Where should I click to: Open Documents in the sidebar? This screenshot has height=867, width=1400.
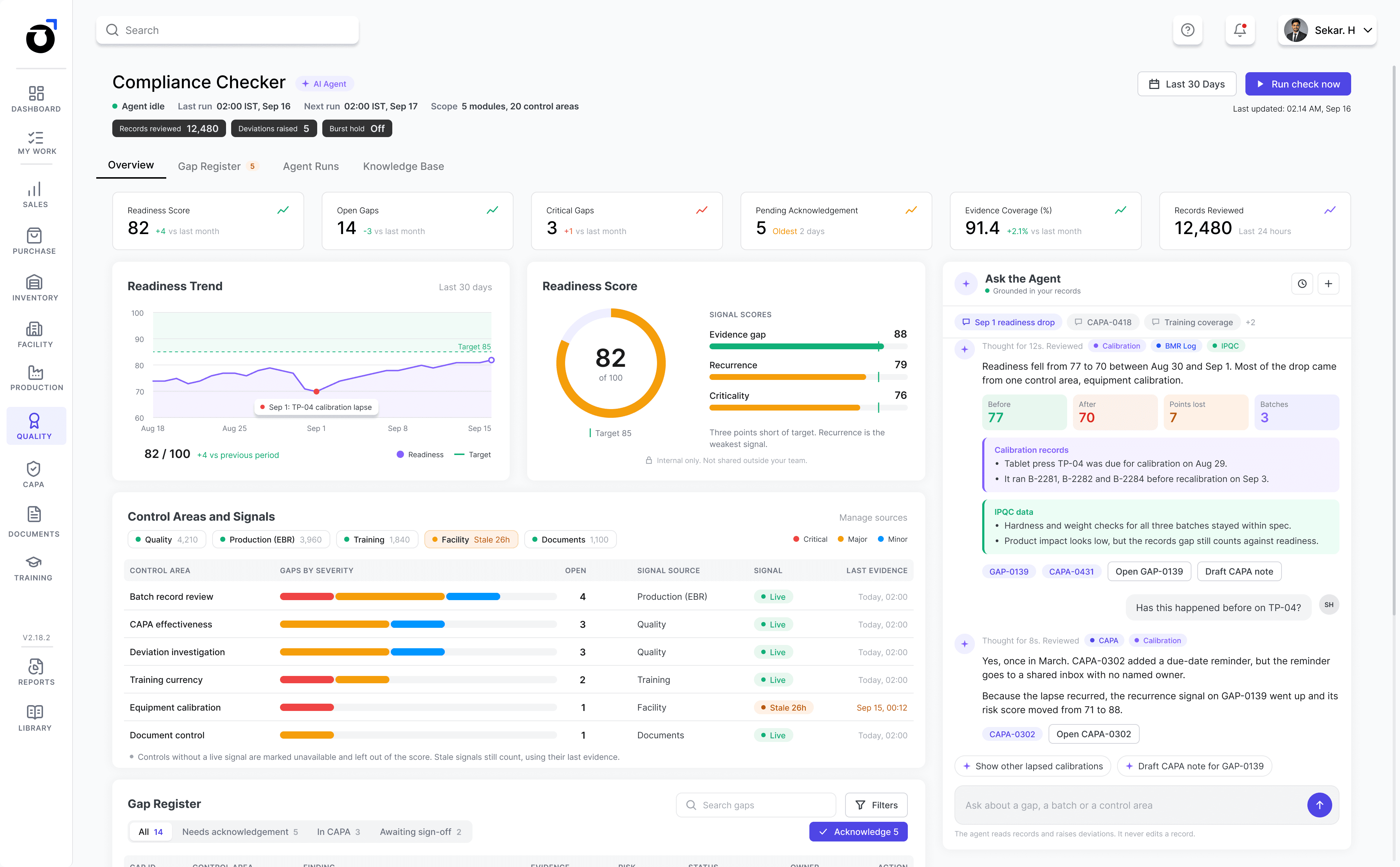pos(34,522)
